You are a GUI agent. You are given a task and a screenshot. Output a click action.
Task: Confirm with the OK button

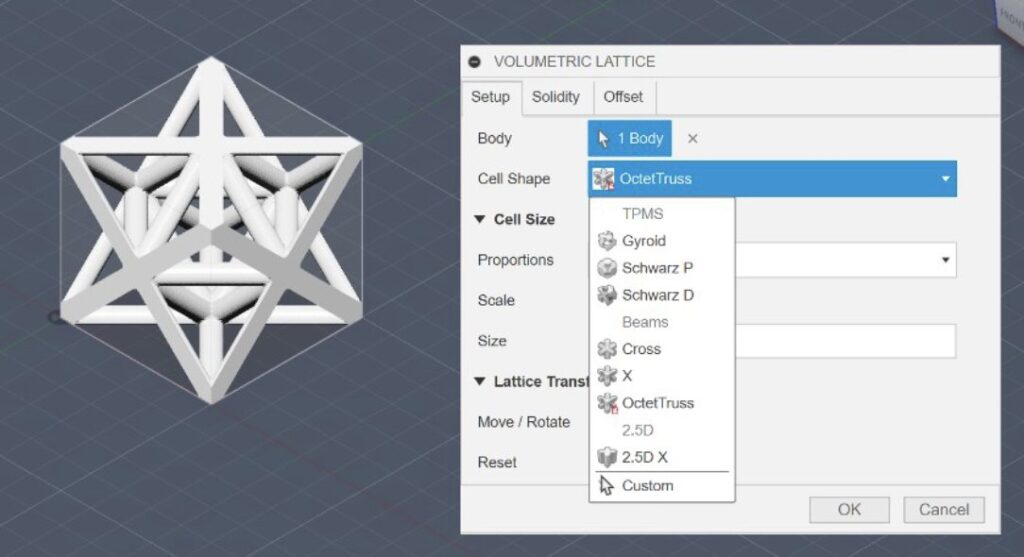(x=849, y=510)
